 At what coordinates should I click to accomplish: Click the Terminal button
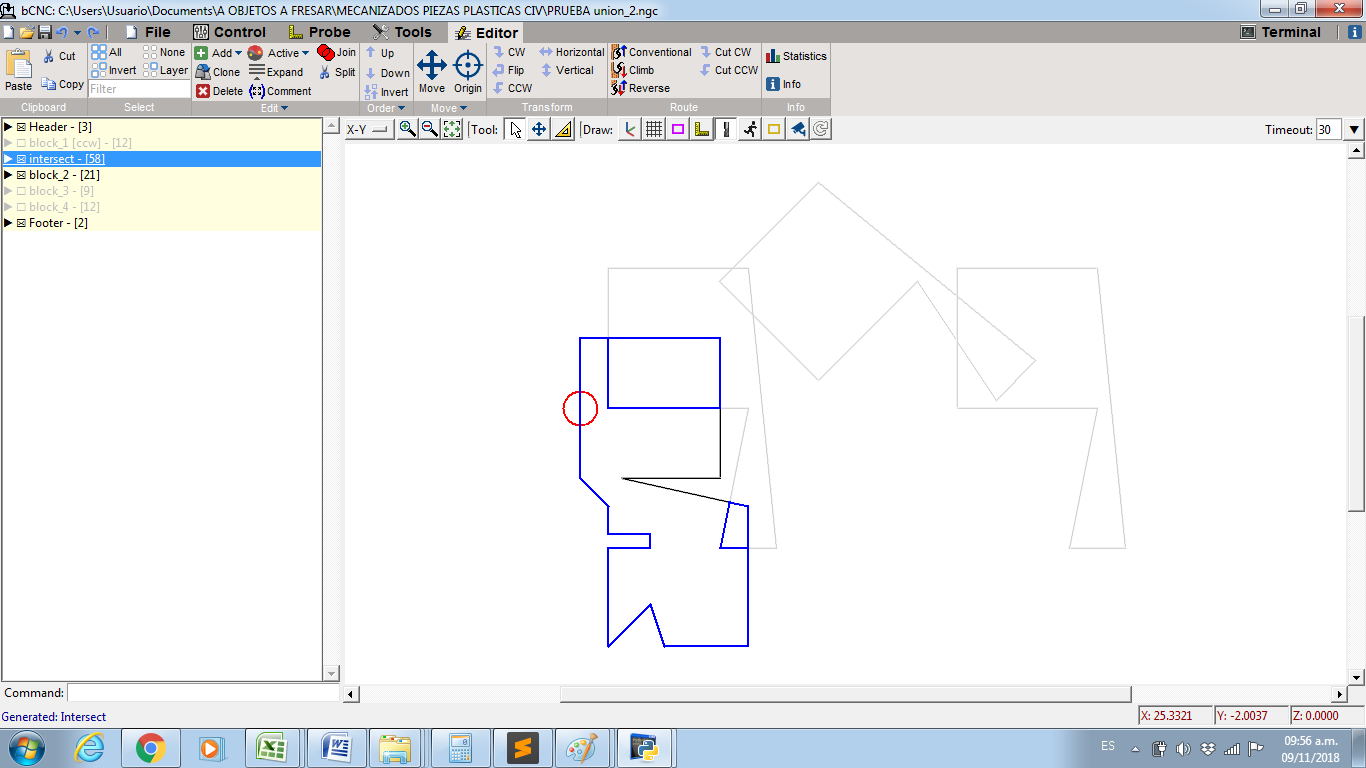1280,32
